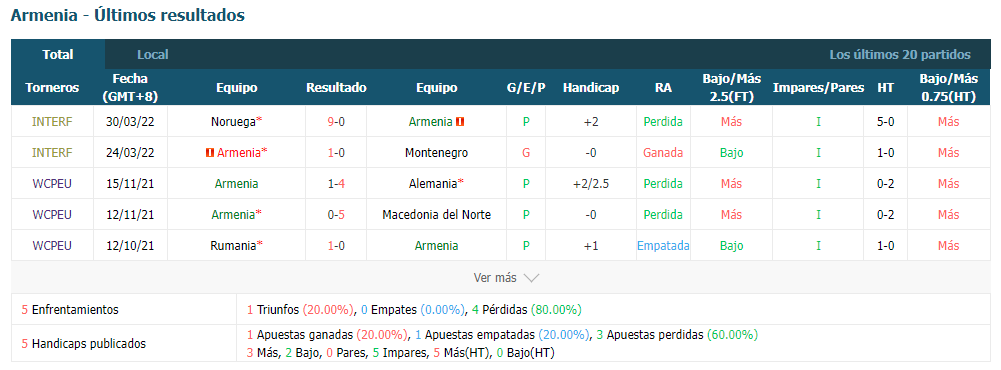Image resolution: width=1001 pixels, height=370 pixels.
Task: Open the Montenegro team link
Action: [436, 153]
